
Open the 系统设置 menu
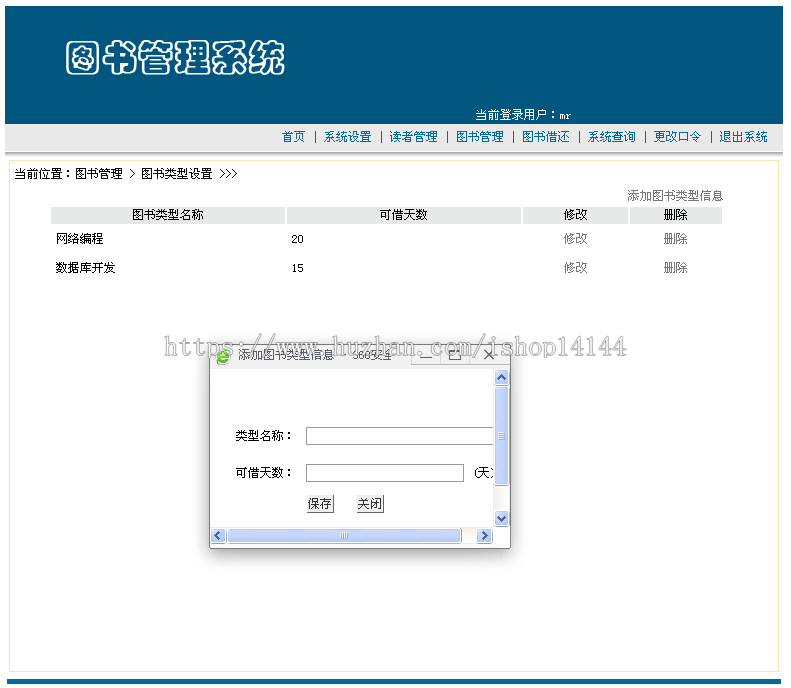[x=348, y=137]
